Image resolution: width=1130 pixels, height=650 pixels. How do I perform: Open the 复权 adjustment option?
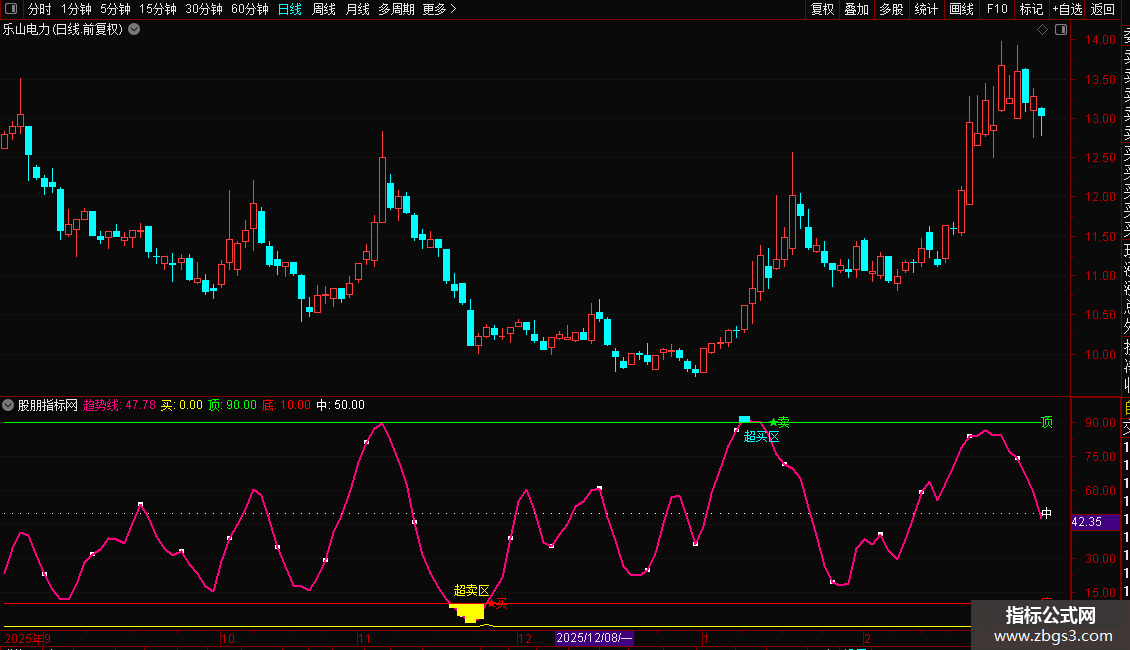(x=822, y=9)
